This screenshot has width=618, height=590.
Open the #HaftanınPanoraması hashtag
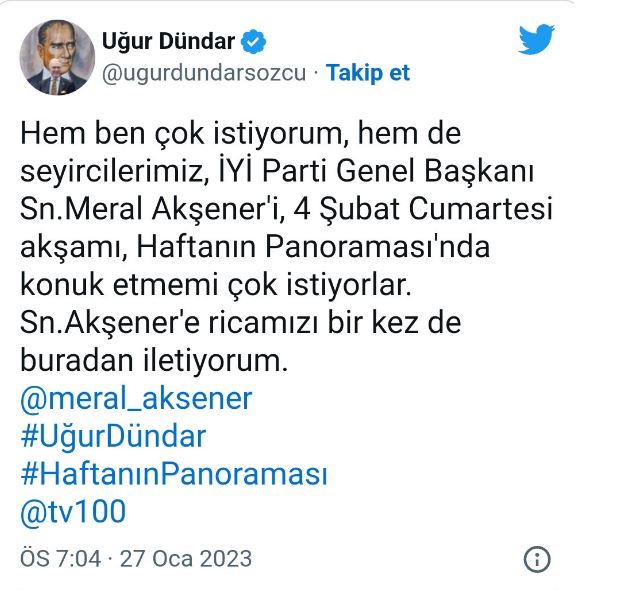pyautogui.click(x=174, y=474)
